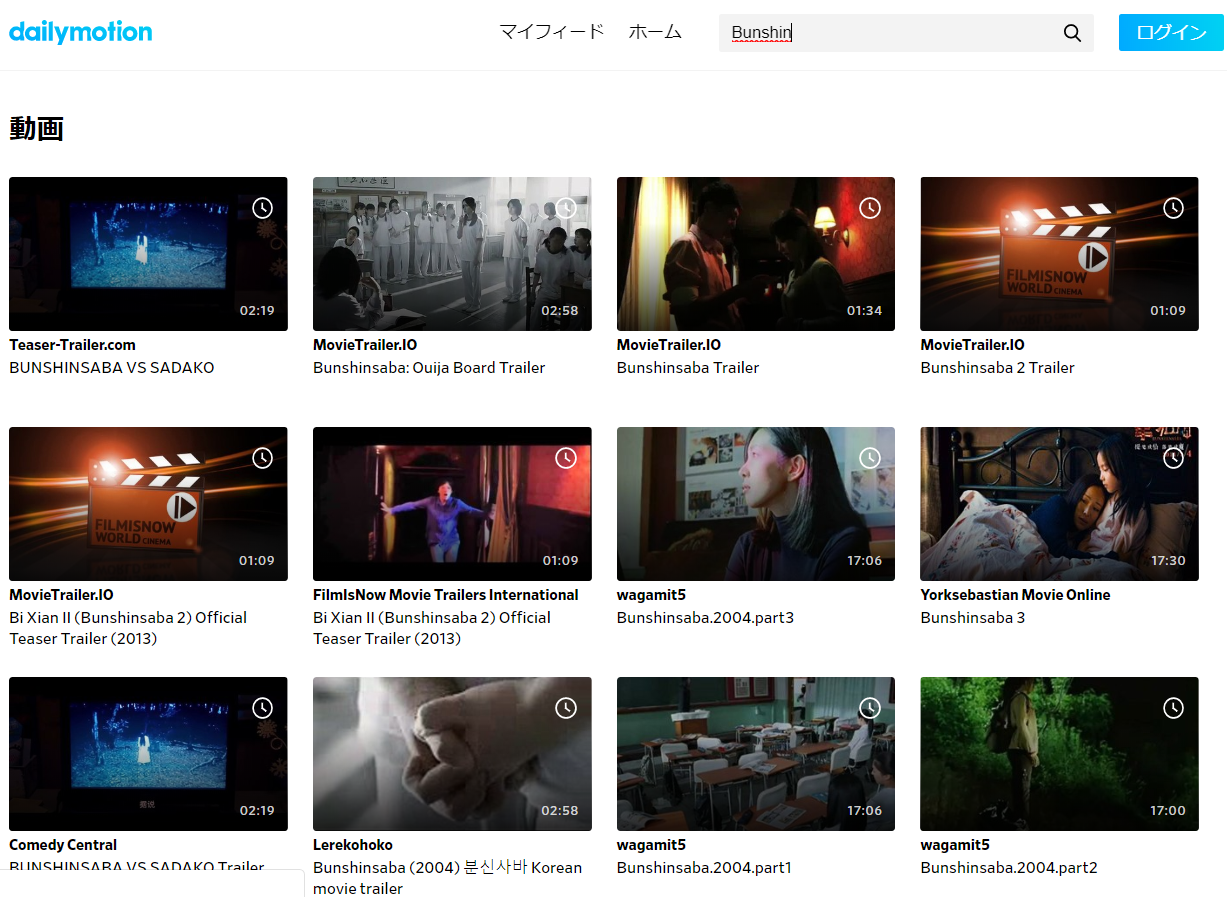This screenshot has width=1227, height=897.
Task: Click title 'Bunshinsaba 2 Trailer'
Action: click(x=997, y=368)
